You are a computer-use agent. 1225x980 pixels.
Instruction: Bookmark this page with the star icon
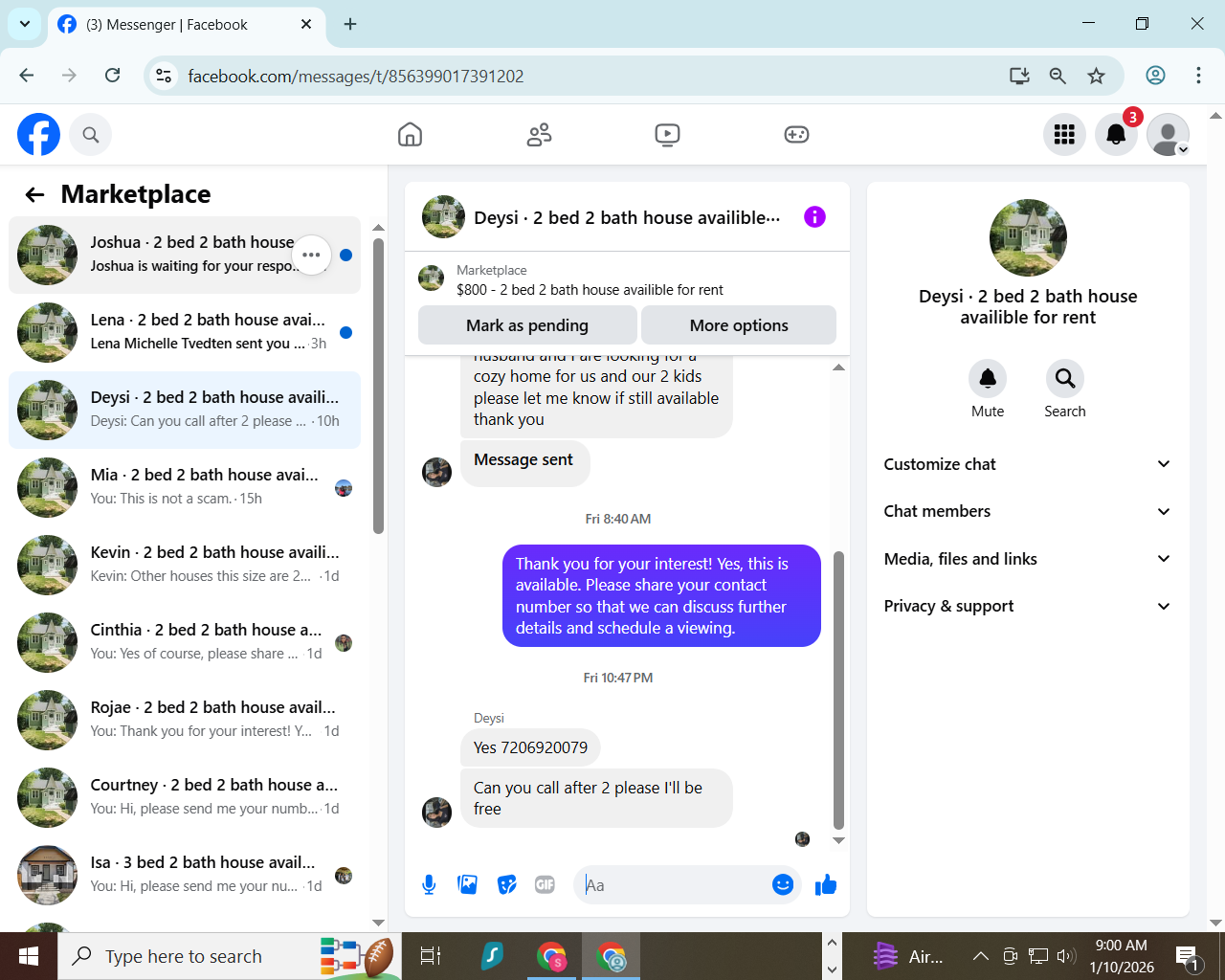(x=1096, y=76)
